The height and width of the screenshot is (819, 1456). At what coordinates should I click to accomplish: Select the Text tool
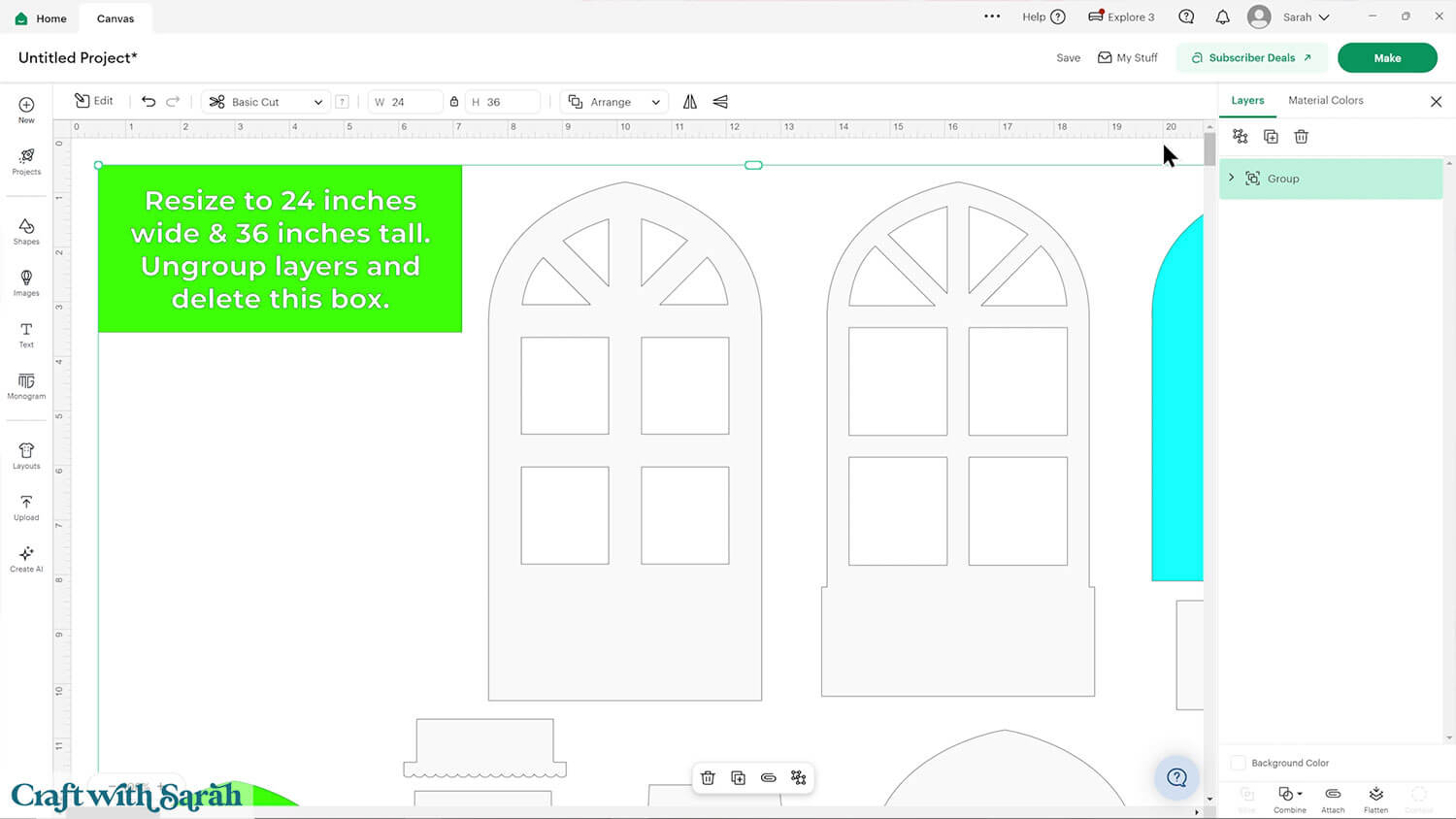(26, 335)
